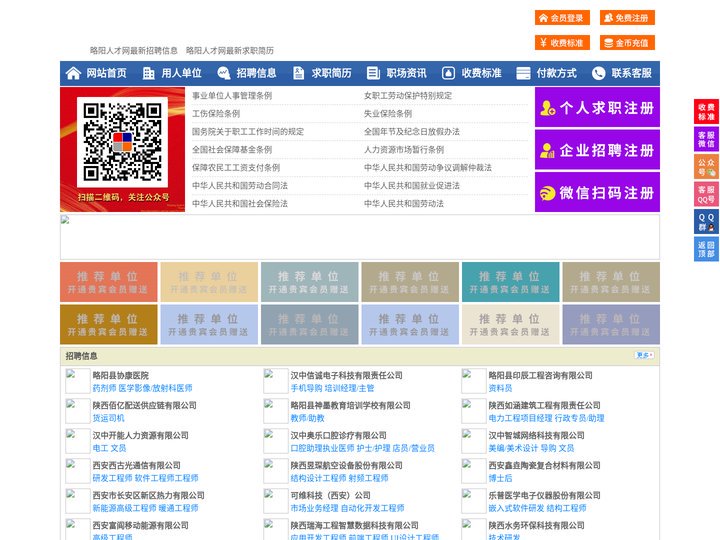This screenshot has width=720, height=540.
Task: Open 略阳县协康医院 company listing
Action: [120, 375]
